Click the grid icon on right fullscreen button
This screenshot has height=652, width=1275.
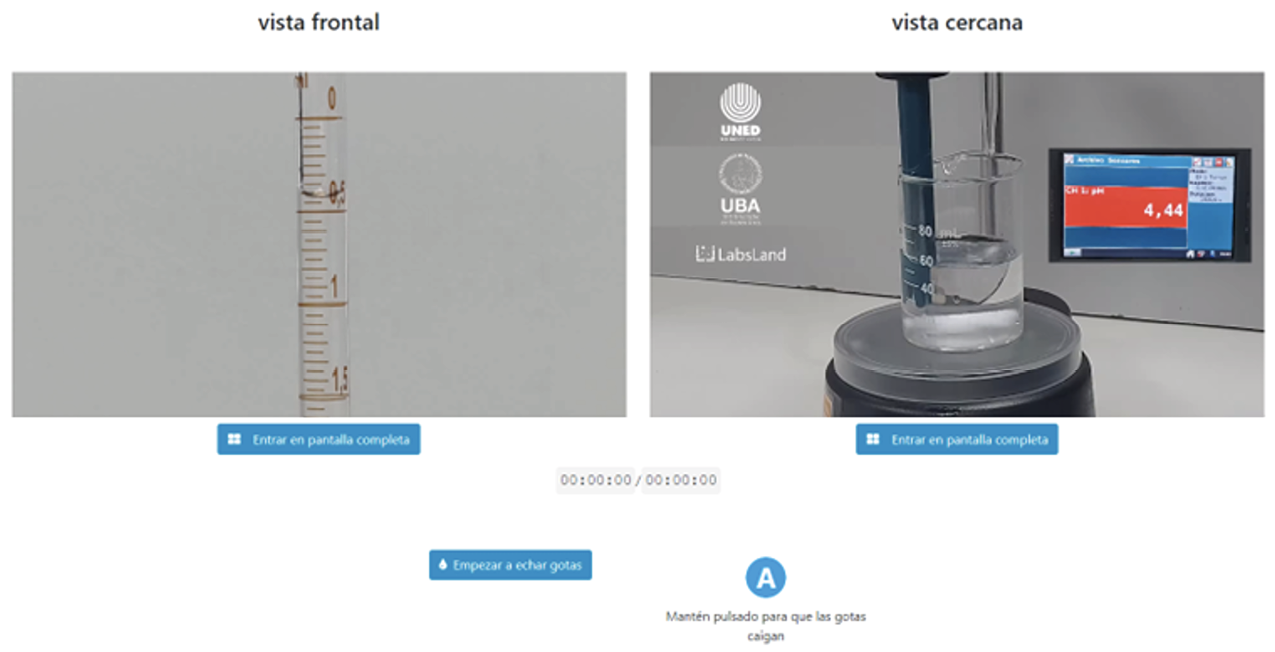pyautogui.click(x=873, y=439)
